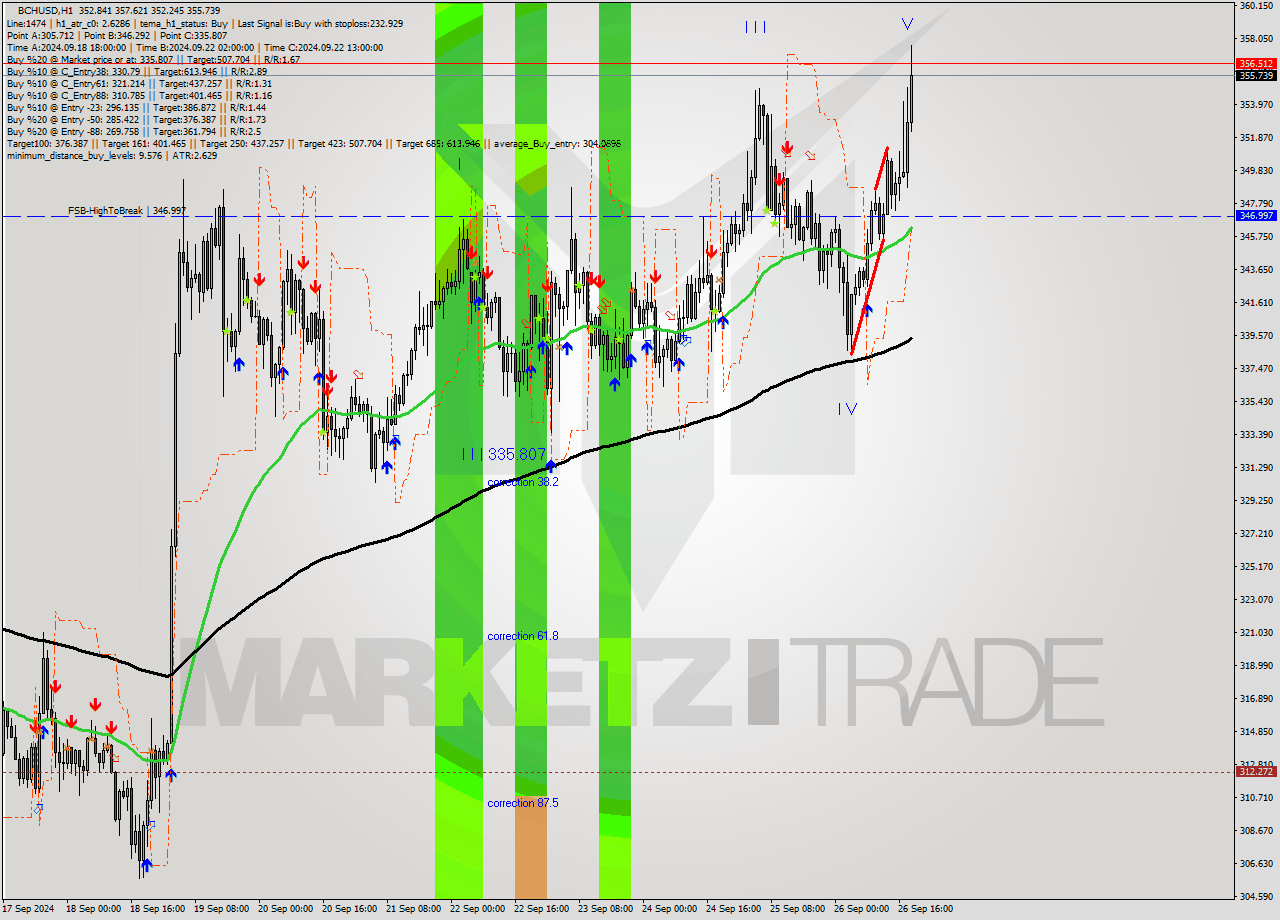Viewport: 1280px width, 920px height.
Task: Select the '21 Sep 08:00' time label
Action: (413, 909)
